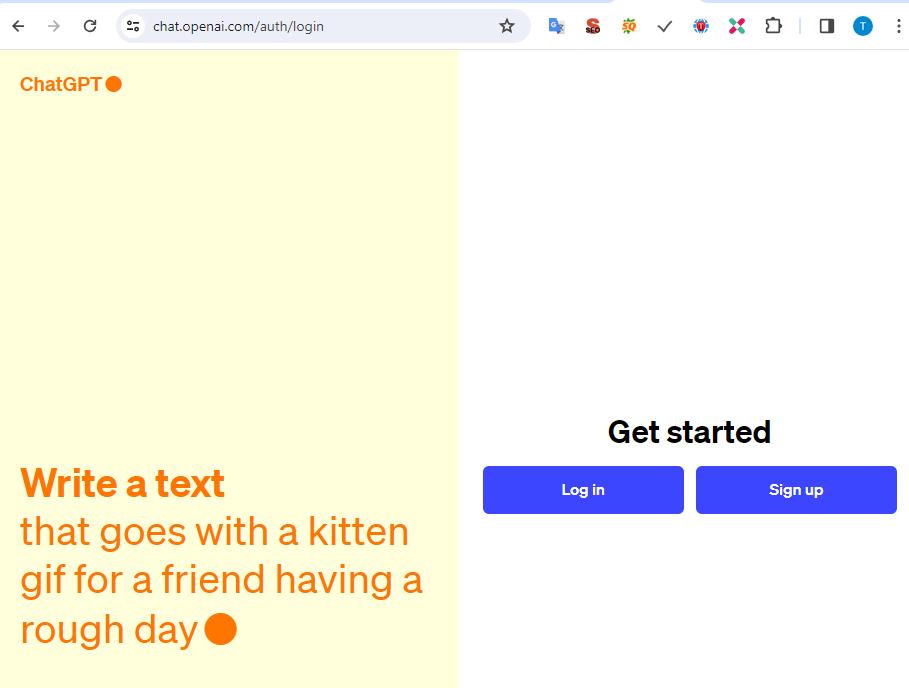Click the globe extension with alert badge
The width and height of the screenshot is (909, 688).
tap(701, 26)
